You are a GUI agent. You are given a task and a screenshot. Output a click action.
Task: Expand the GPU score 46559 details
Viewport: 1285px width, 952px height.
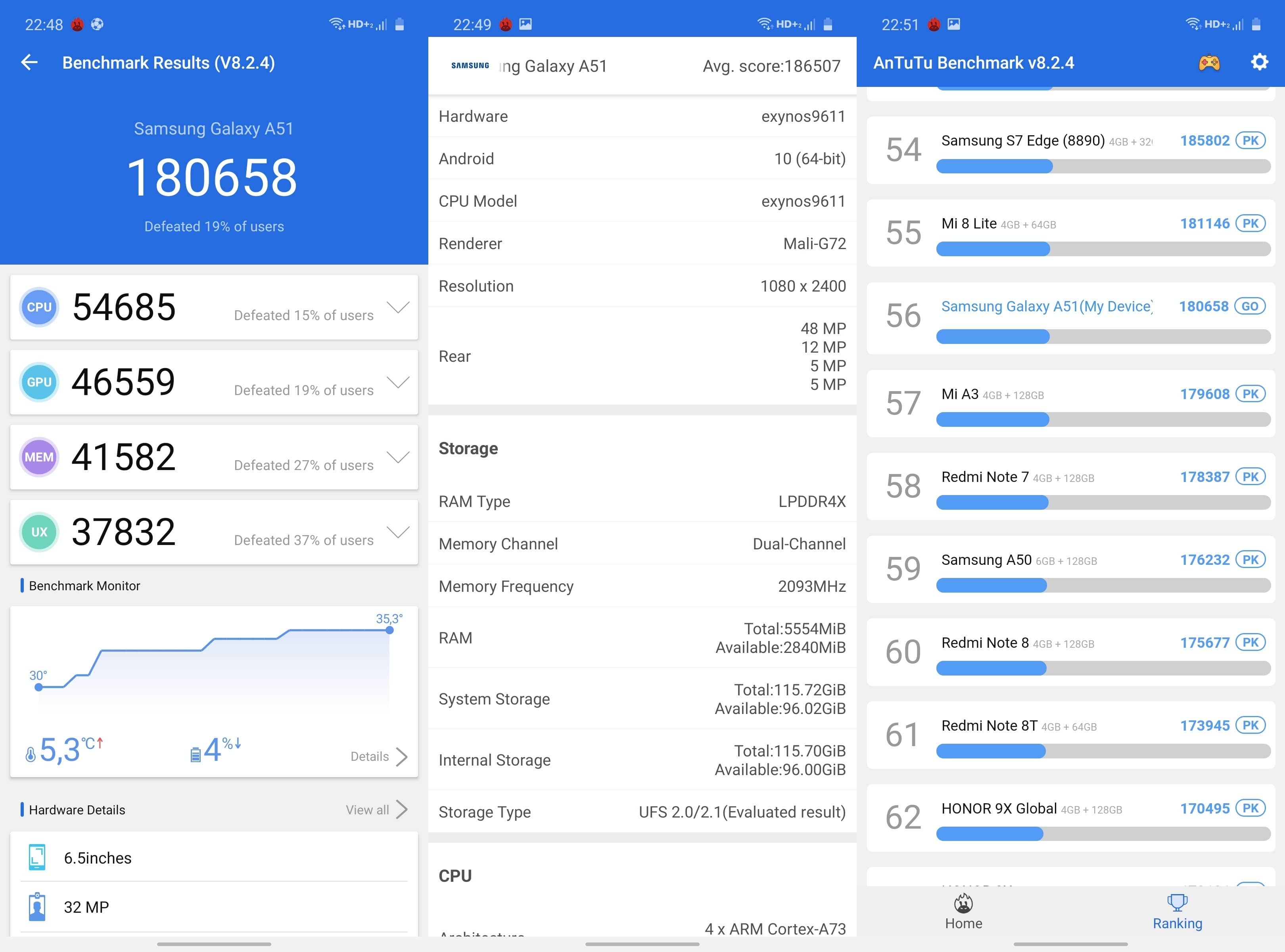(398, 382)
